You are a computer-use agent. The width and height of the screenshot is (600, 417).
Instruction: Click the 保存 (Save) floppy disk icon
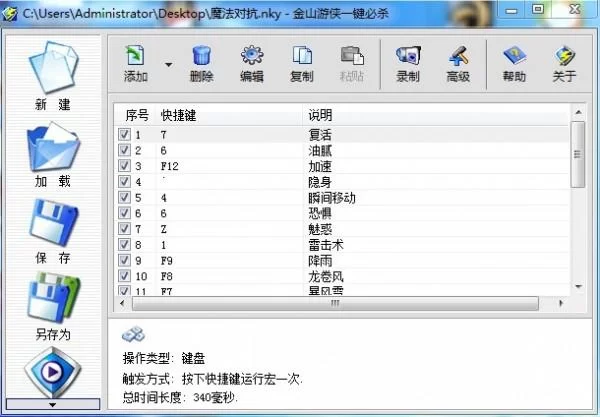54,222
